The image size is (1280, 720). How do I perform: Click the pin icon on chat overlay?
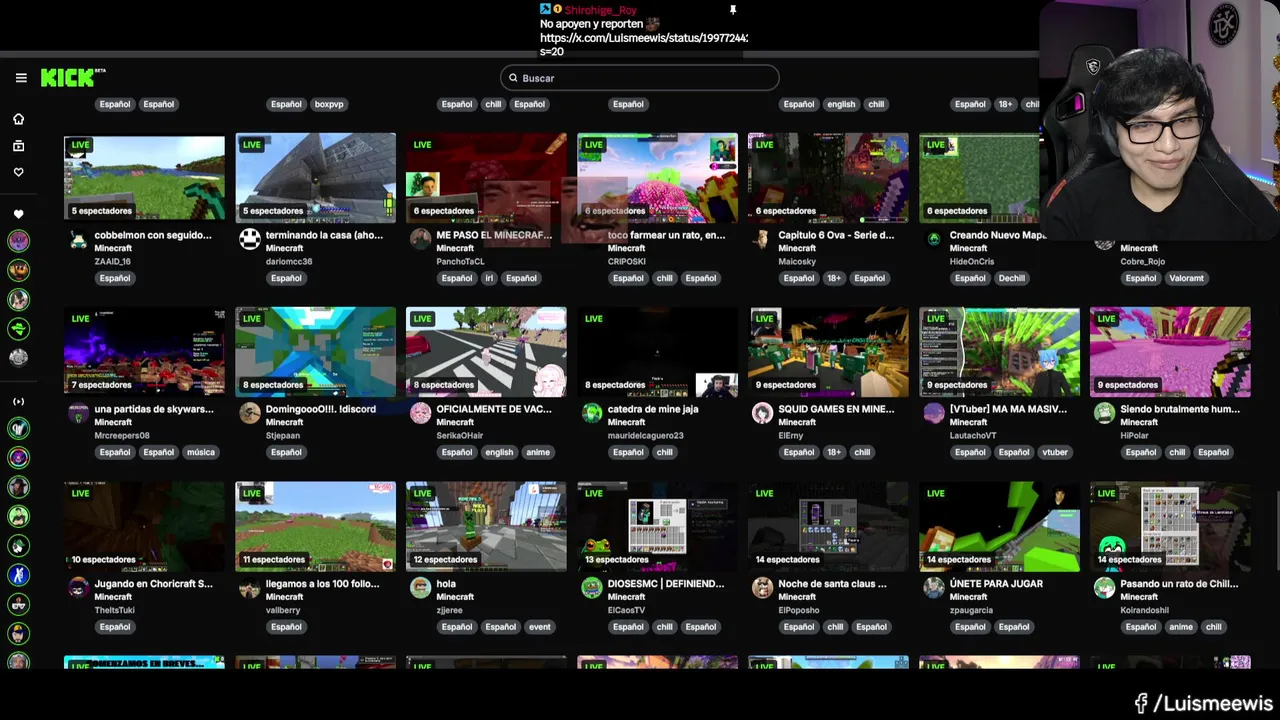point(732,10)
